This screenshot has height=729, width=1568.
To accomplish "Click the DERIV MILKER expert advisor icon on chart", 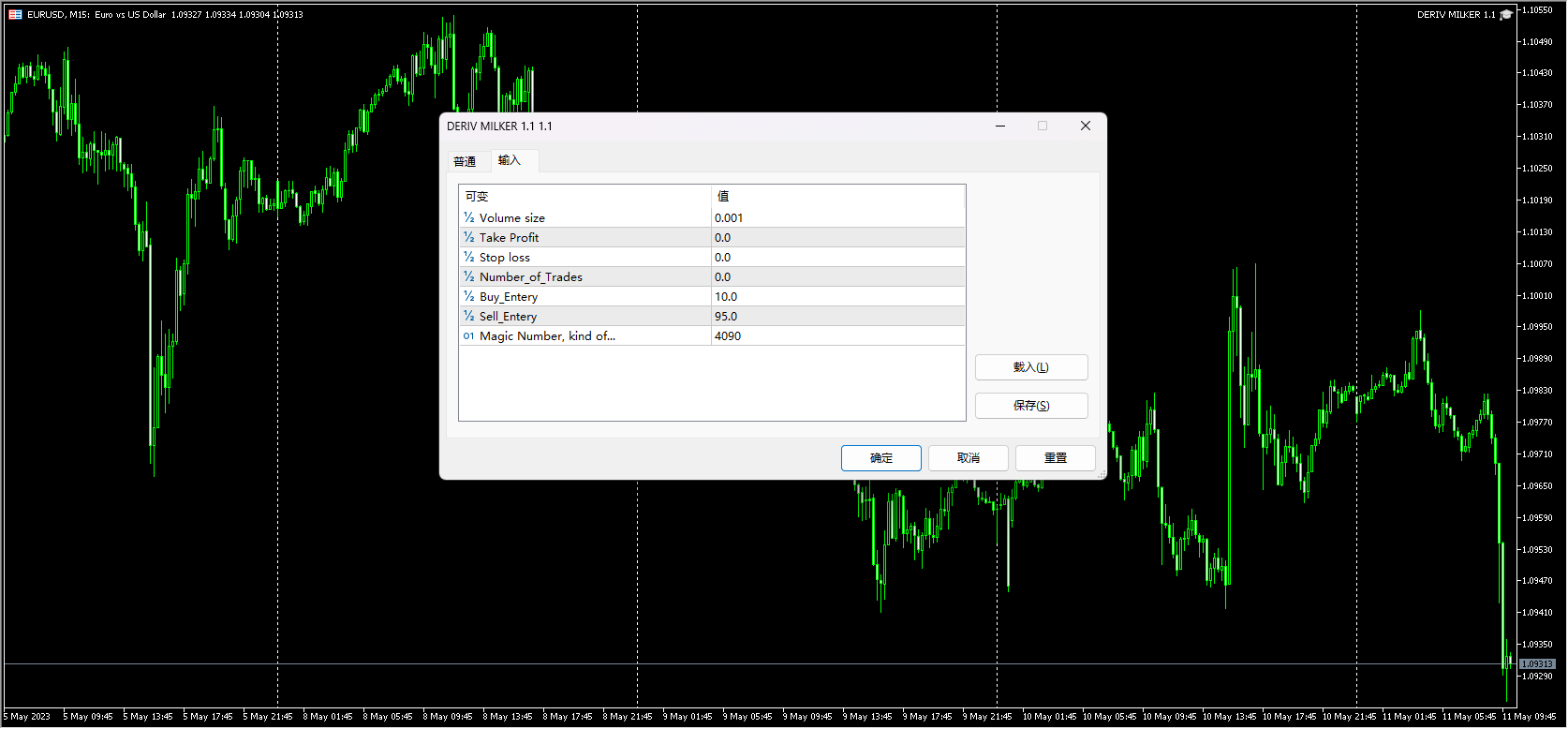I will (1506, 14).
